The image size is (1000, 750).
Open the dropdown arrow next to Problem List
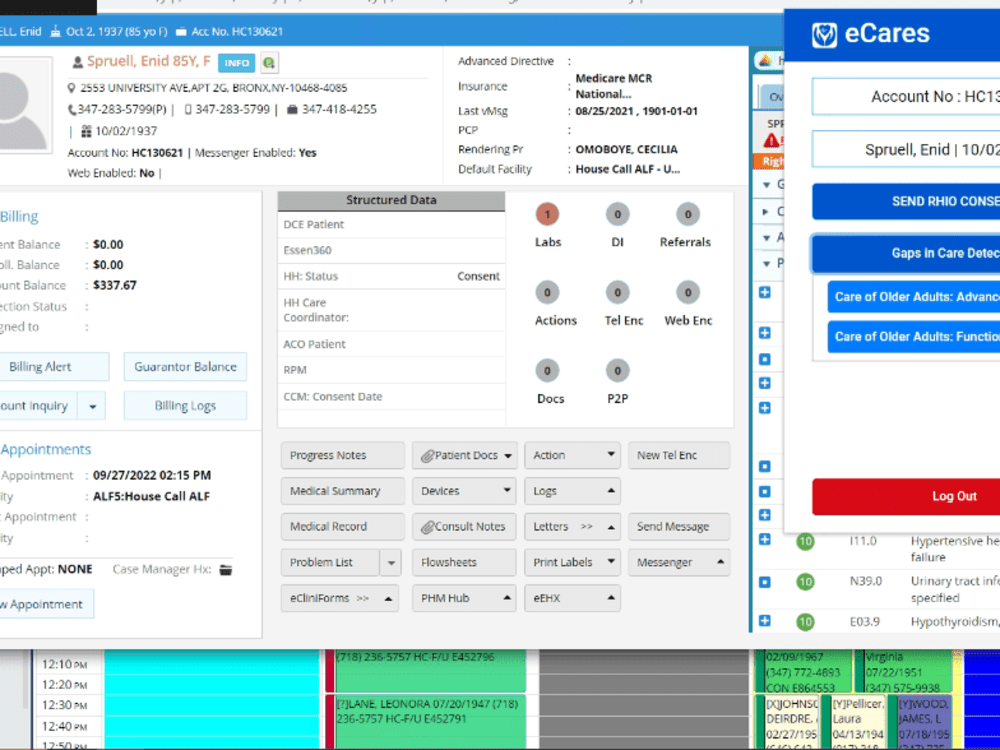point(391,563)
